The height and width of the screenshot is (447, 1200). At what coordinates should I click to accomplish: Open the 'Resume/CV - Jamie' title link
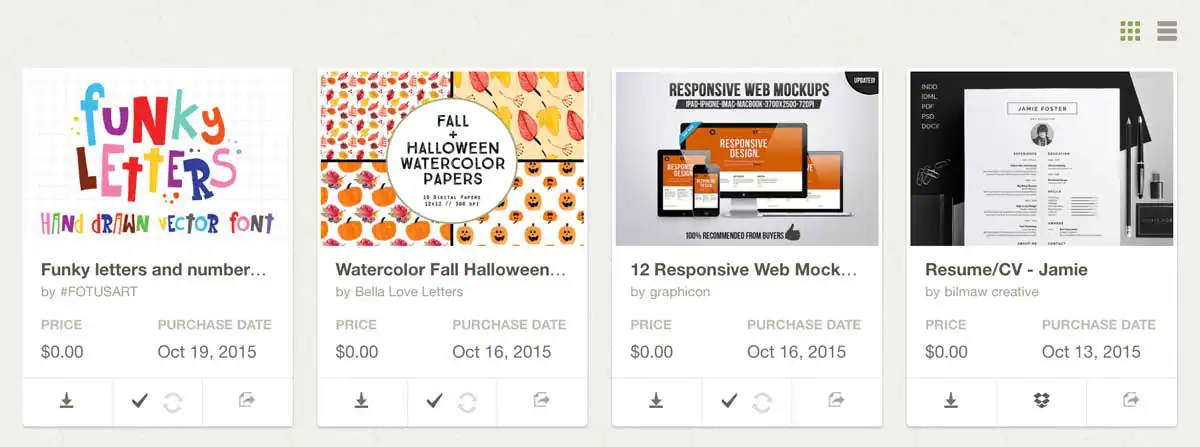(x=1006, y=270)
